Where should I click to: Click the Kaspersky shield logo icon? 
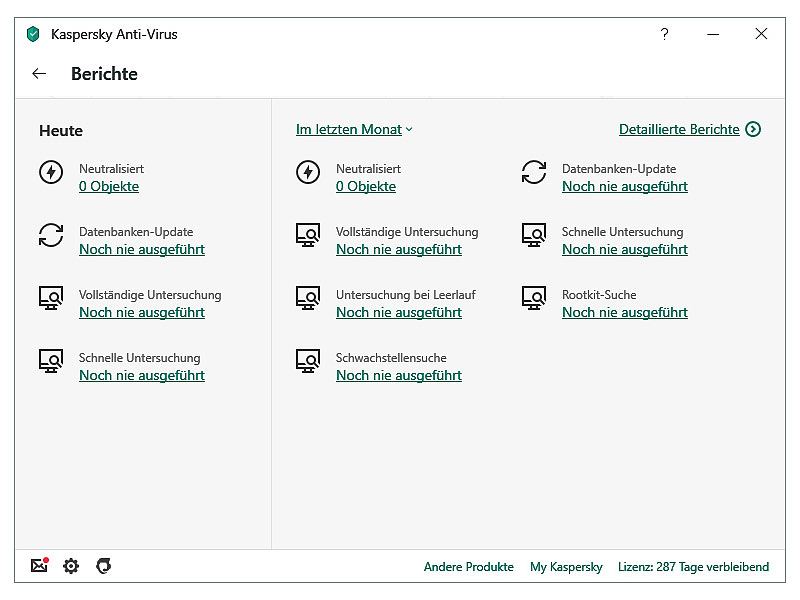[33, 34]
